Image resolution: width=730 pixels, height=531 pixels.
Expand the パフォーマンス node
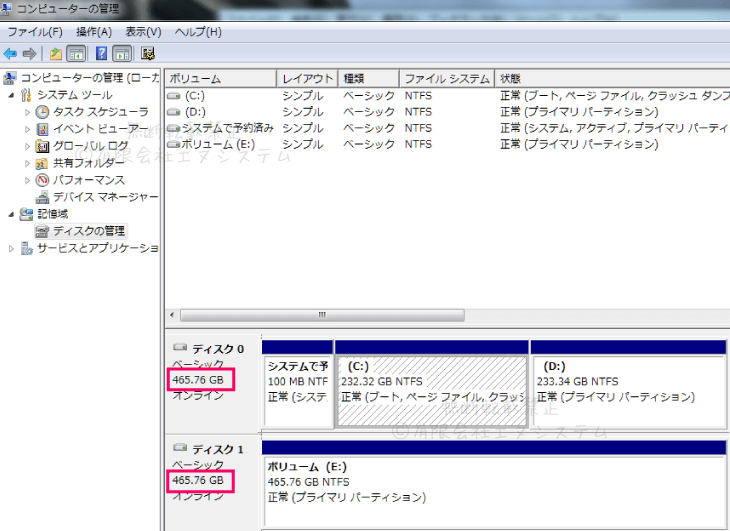tap(27, 181)
